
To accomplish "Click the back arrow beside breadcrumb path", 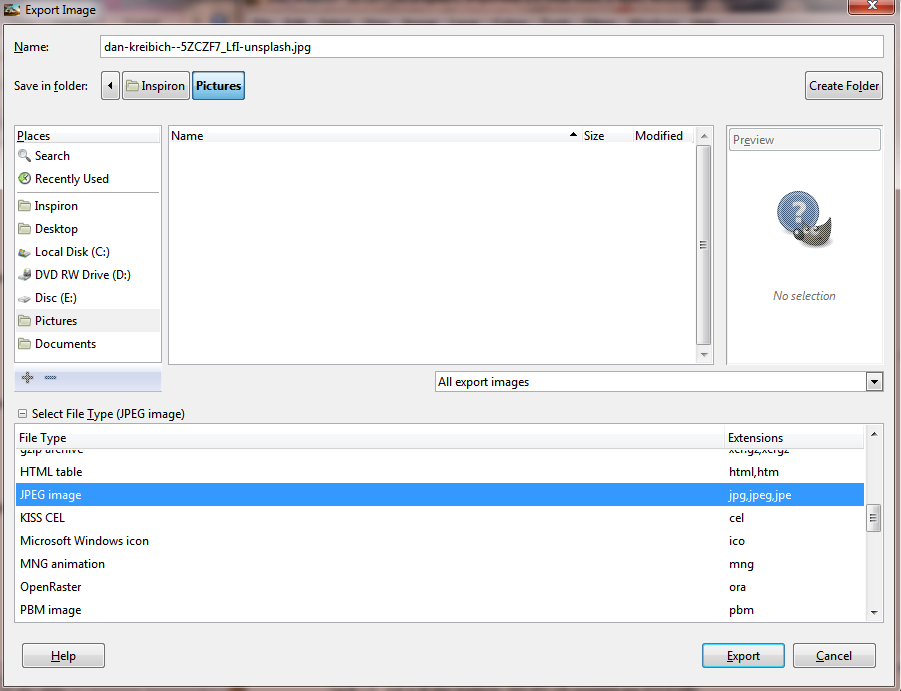I will pyautogui.click(x=110, y=85).
